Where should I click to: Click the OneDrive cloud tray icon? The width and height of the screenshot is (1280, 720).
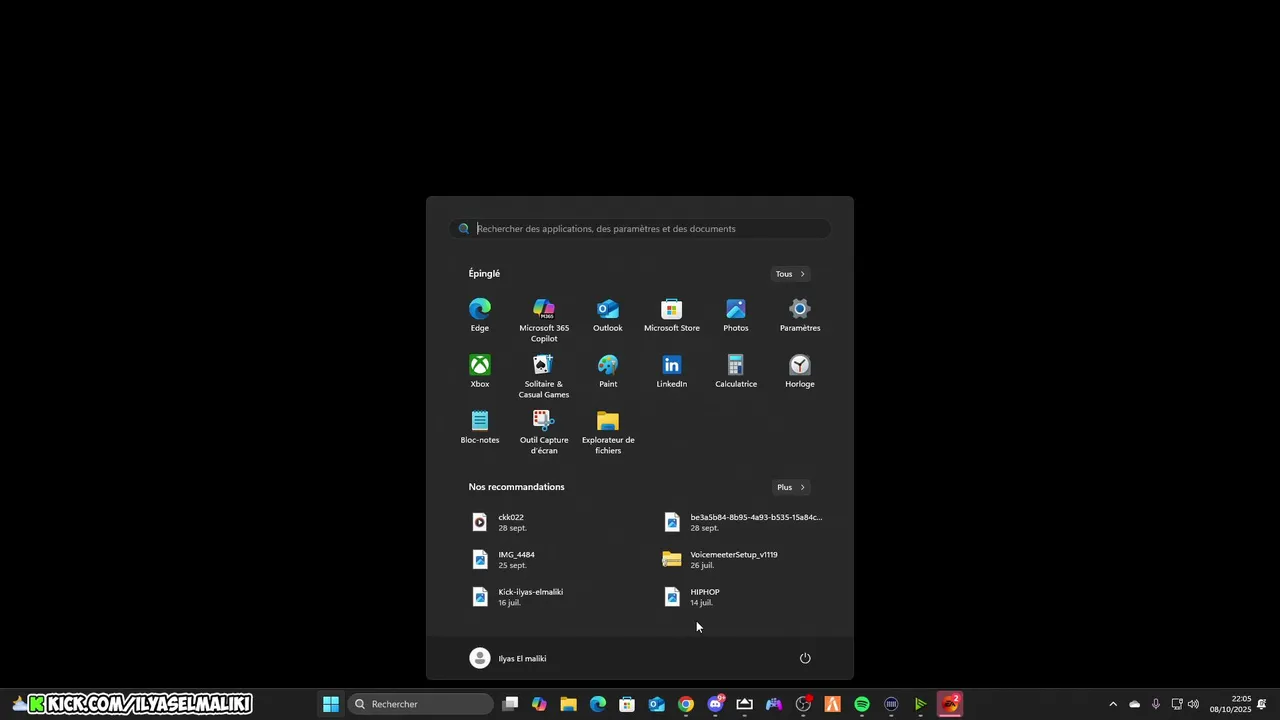click(1134, 704)
